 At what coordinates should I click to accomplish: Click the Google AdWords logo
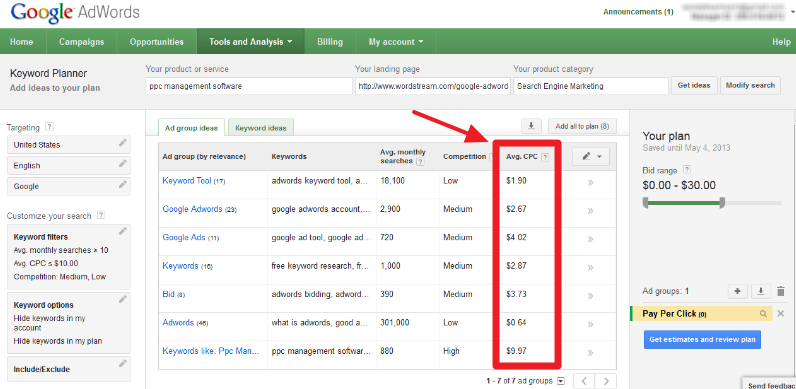click(75, 13)
